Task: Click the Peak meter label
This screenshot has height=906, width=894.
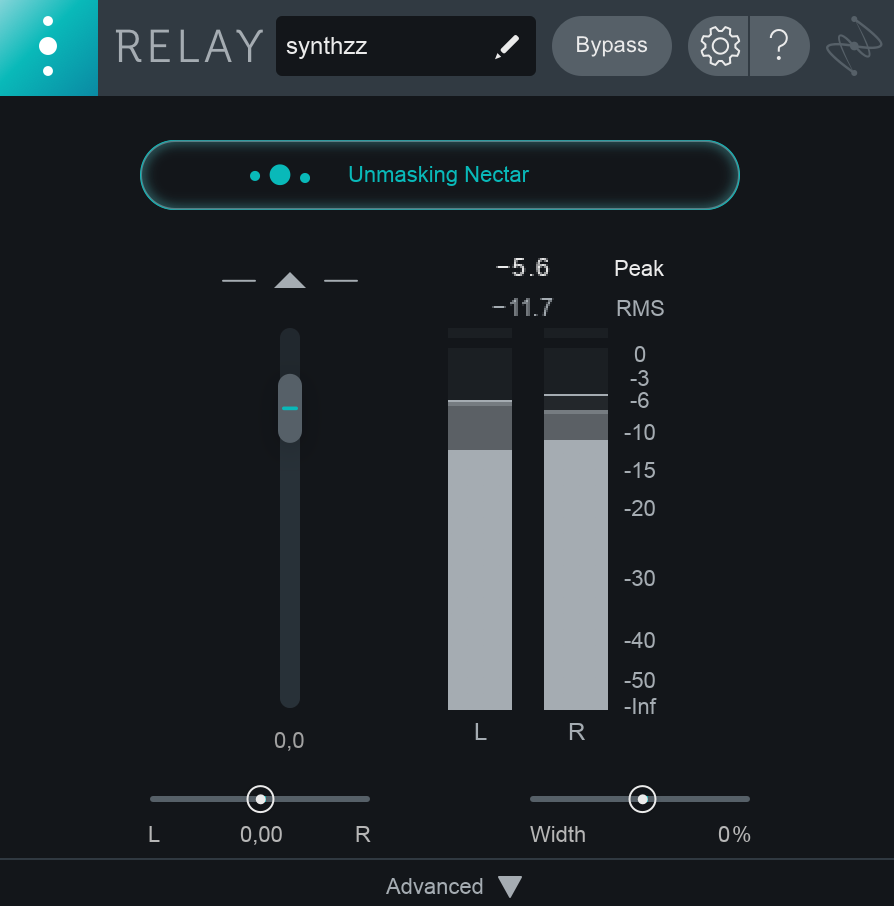Action: tap(639, 269)
